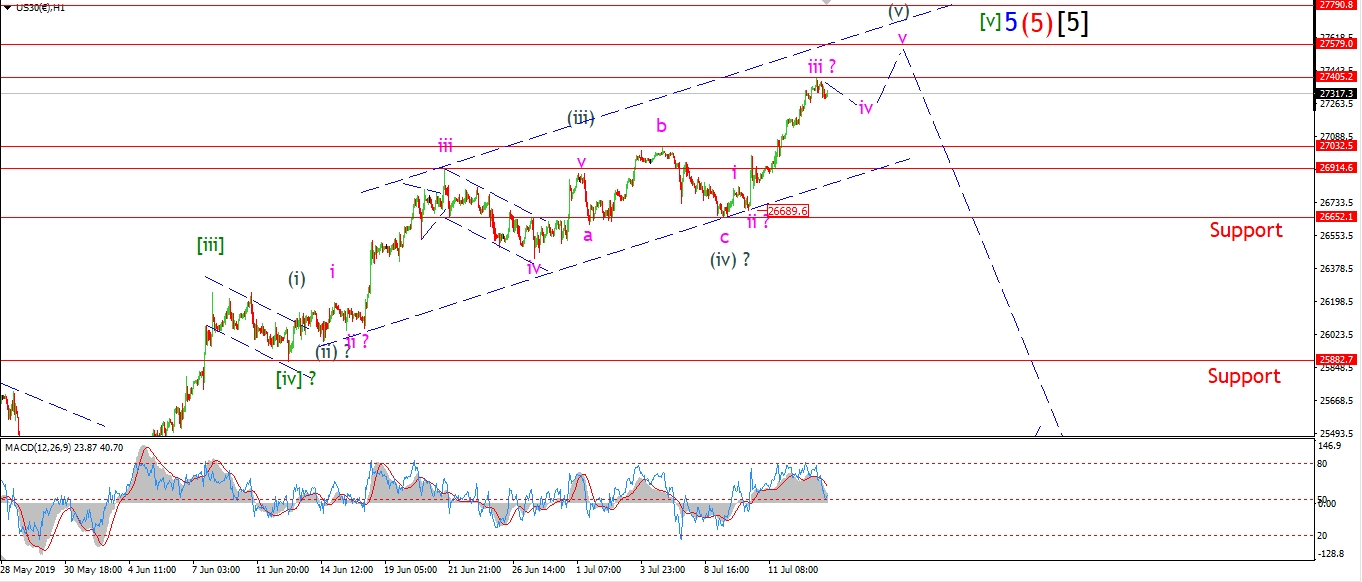Viewport: 1362px width, 582px height.
Task: Click the current price 27317.3 label
Action: [x=1336, y=93]
